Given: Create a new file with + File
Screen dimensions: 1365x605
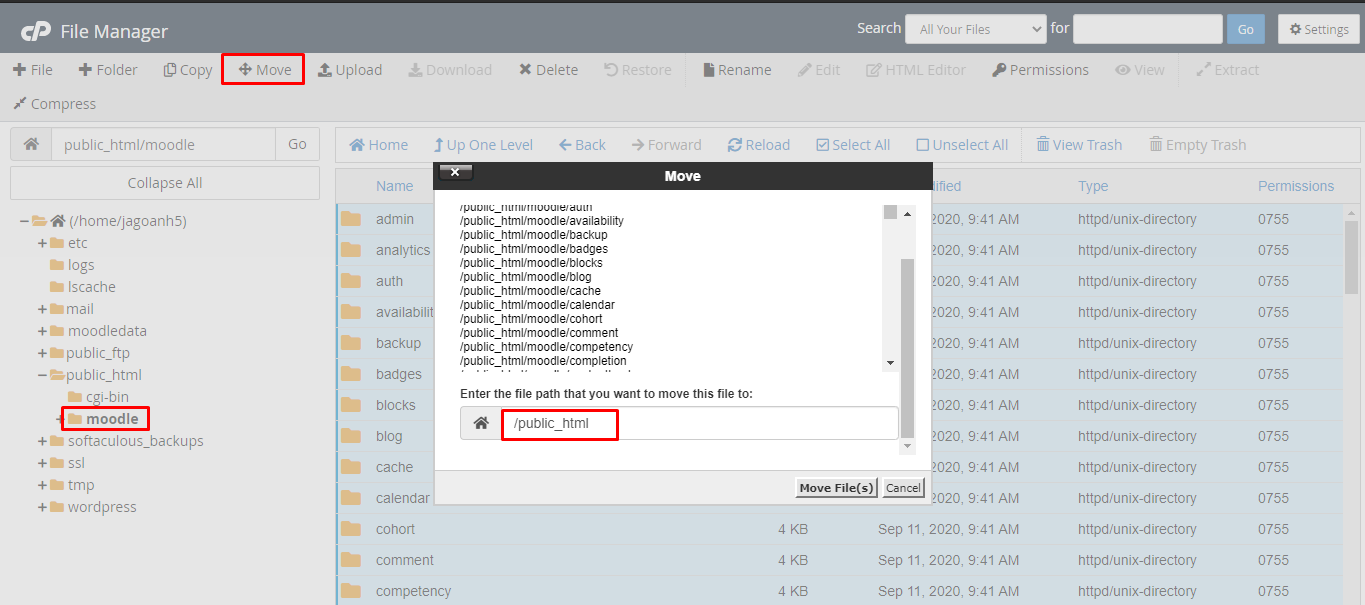Looking at the screenshot, I should point(33,70).
